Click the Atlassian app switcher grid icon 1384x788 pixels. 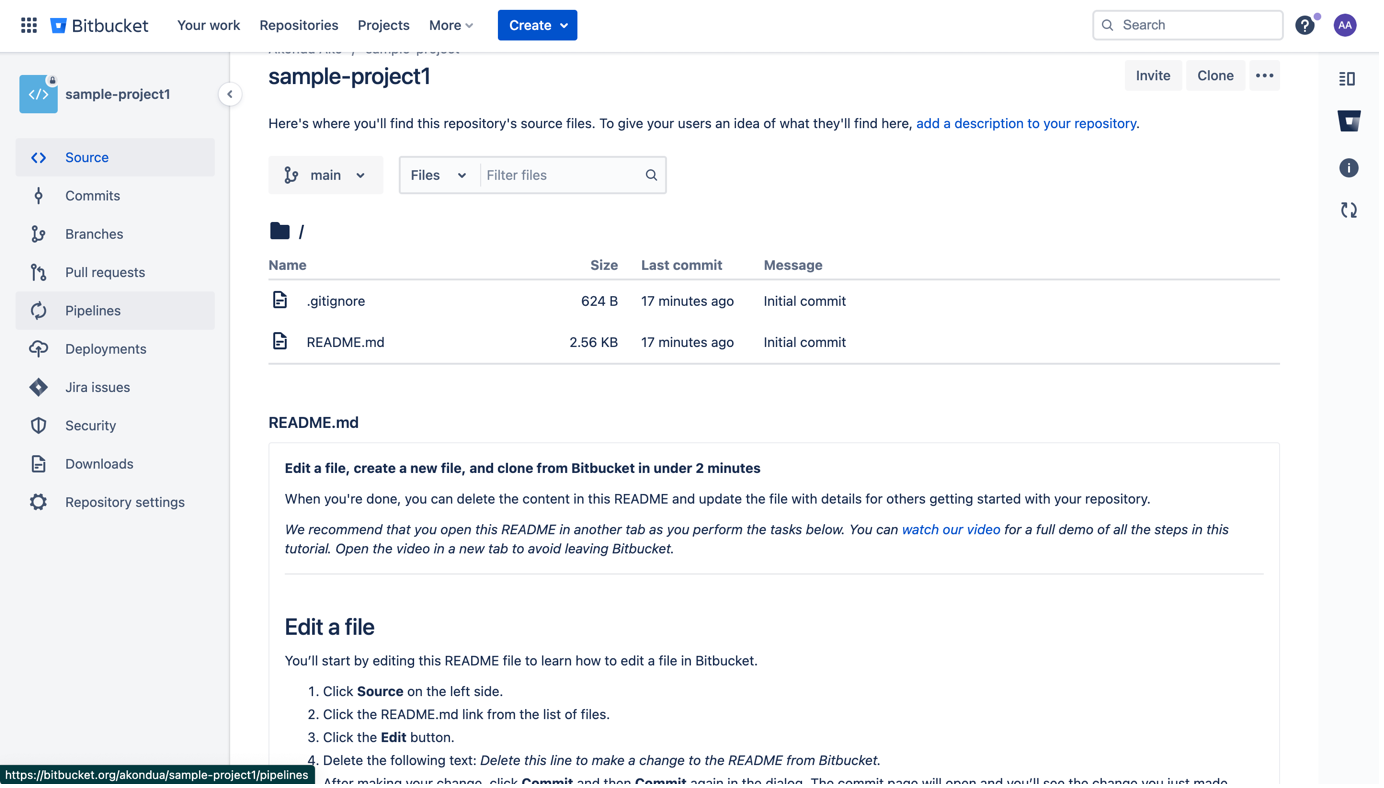pyautogui.click(x=28, y=25)
